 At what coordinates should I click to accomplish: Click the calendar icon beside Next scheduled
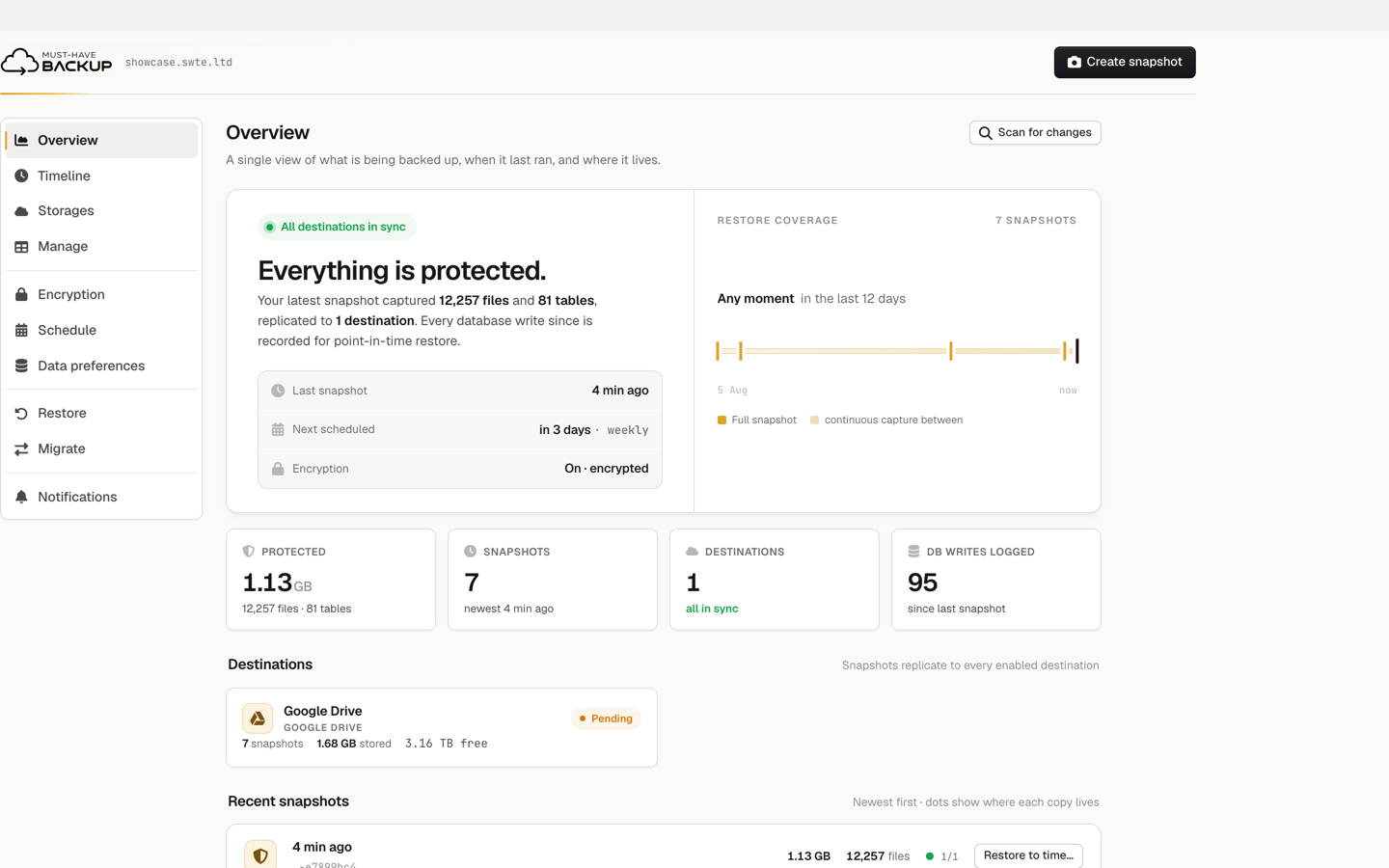click(x=278, y=429)
